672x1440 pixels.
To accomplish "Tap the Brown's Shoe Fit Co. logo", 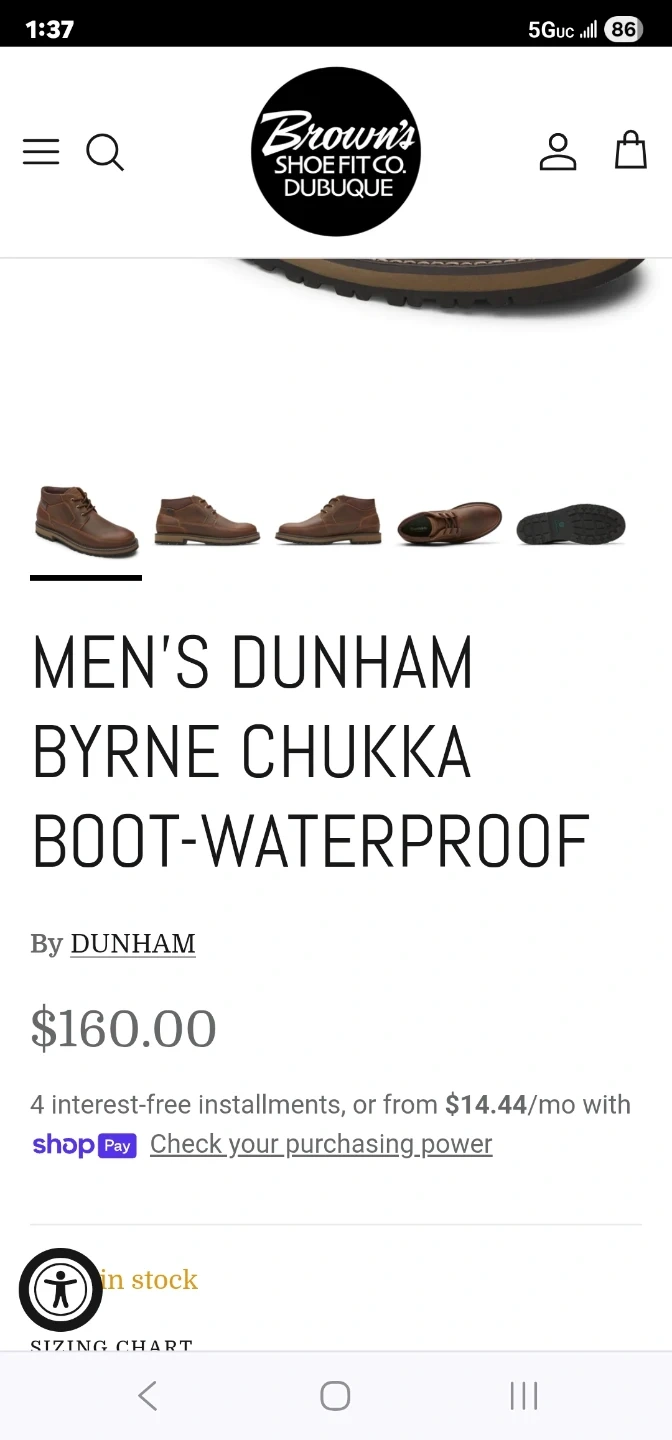I will tap(336, 152).
